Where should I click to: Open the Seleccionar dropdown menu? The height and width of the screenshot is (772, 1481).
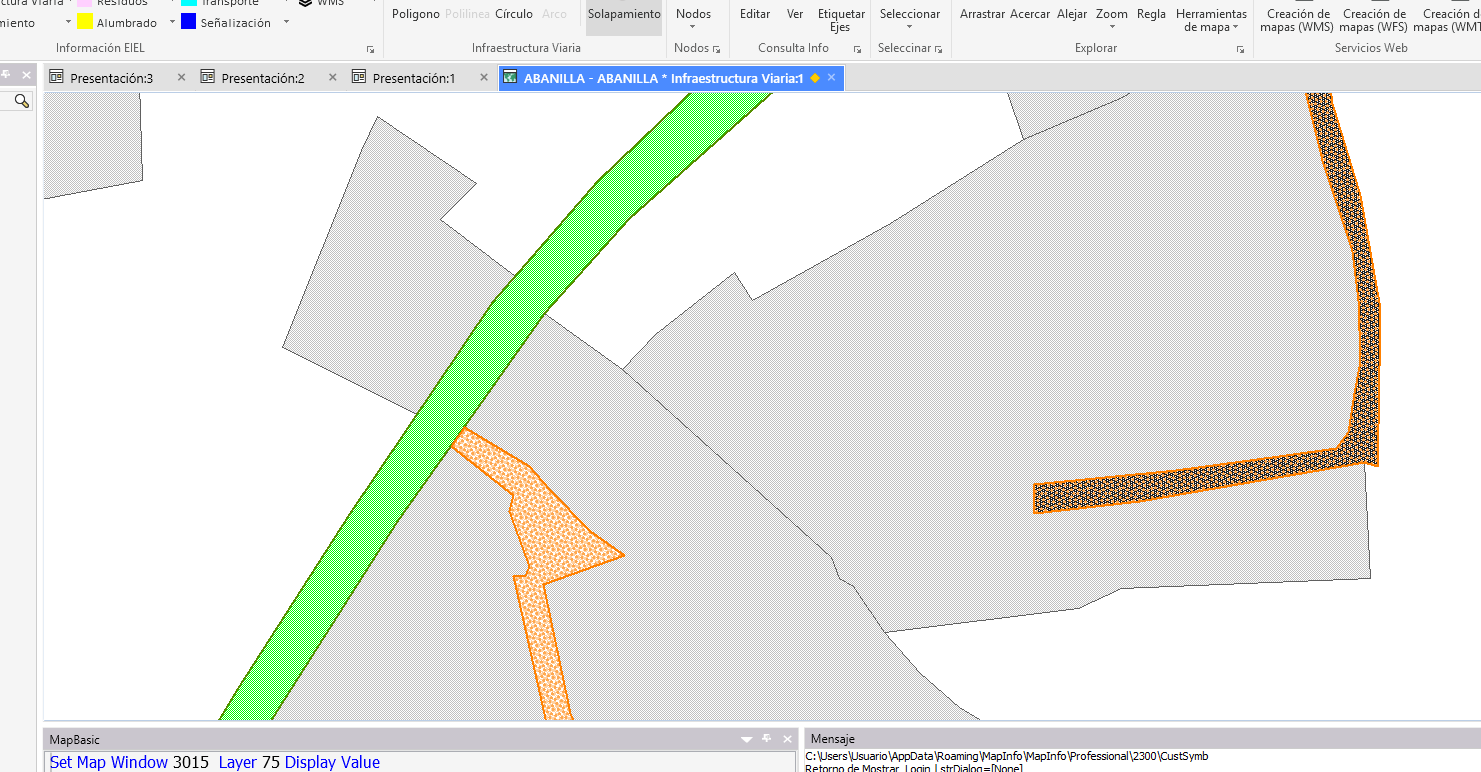910,18
